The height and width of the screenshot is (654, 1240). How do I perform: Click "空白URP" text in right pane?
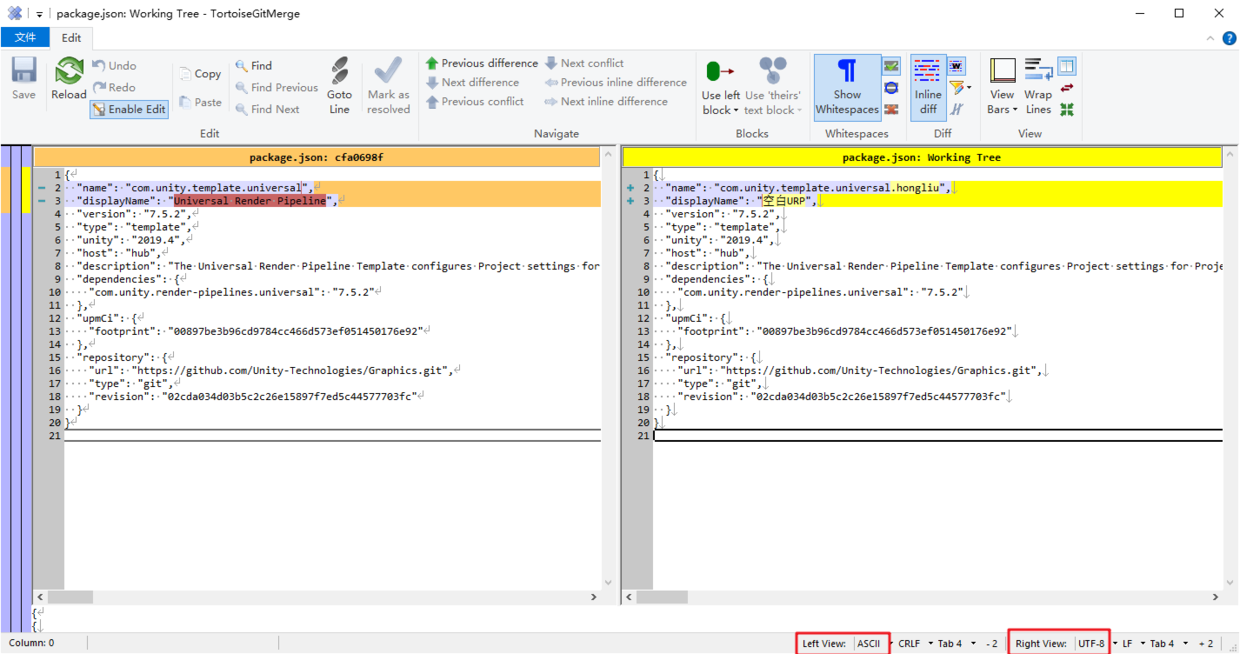(785, 201)
